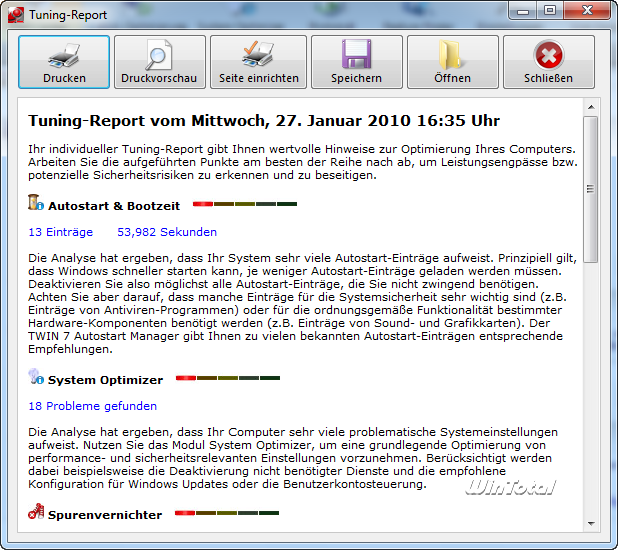Click Spurenvernichter rating bar
The height and width of the screenshot is (550, 618).
coord(227,513)
